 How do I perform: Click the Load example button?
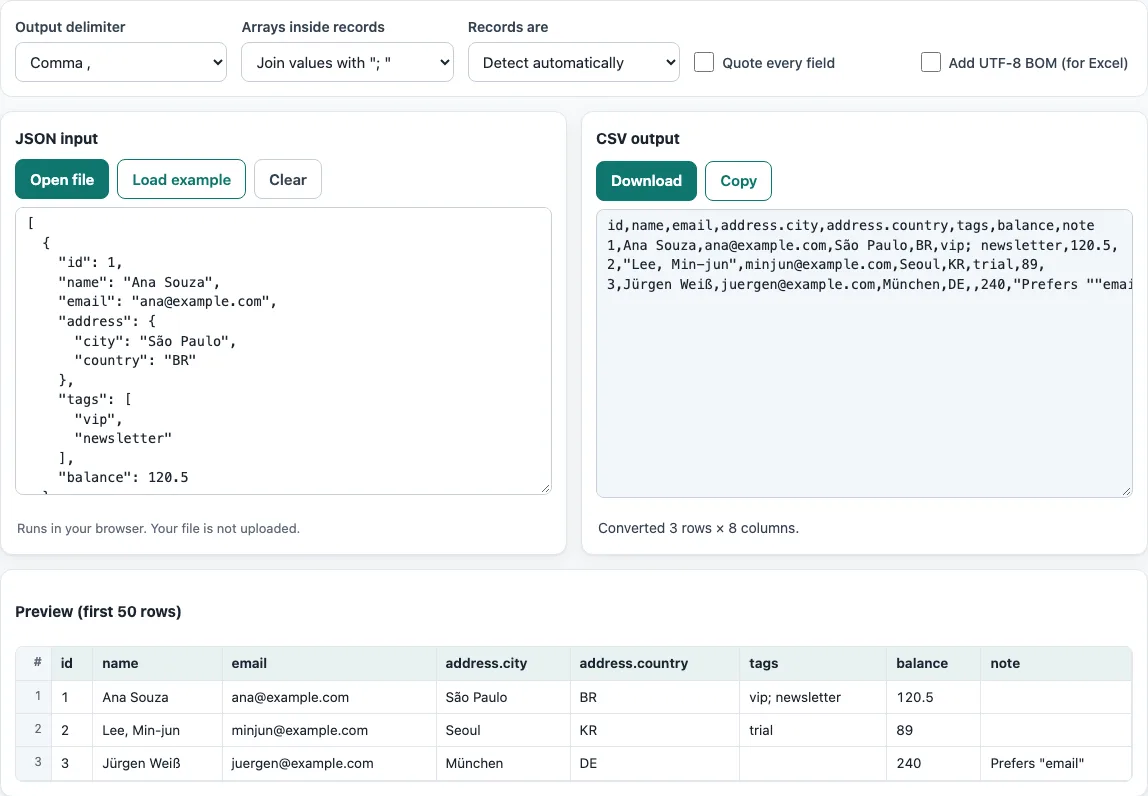pyautogui.click(x=182, y=179)
